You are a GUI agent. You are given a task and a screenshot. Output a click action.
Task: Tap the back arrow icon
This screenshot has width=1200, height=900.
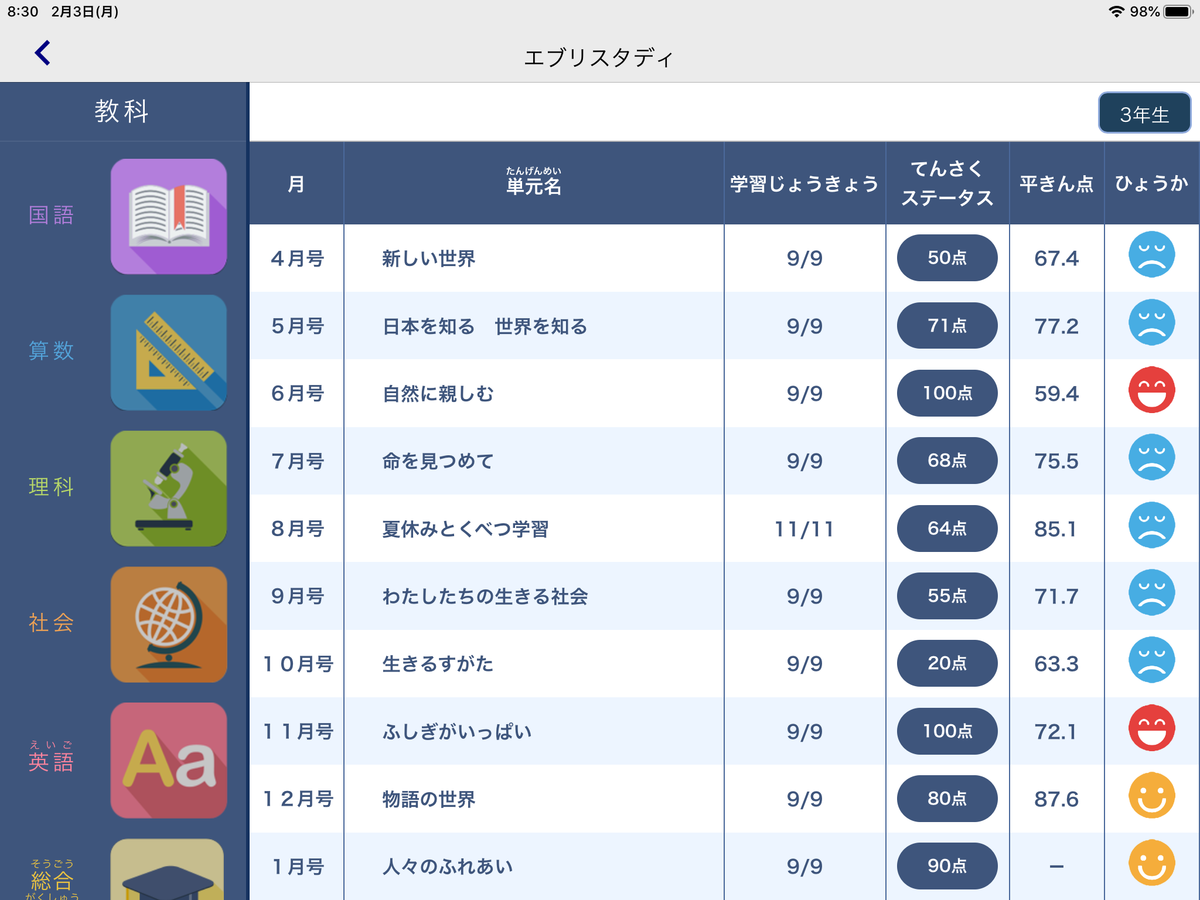coord(42,53)
